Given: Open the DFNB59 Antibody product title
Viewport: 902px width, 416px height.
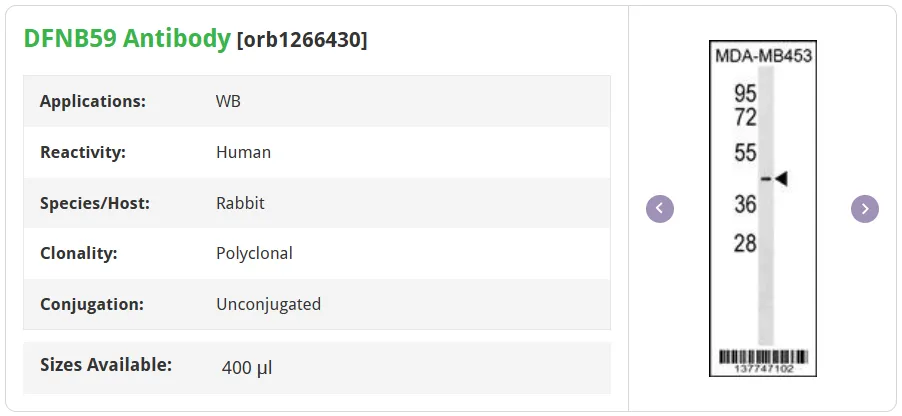Looking at the screenshot, I should pos(127,39).
